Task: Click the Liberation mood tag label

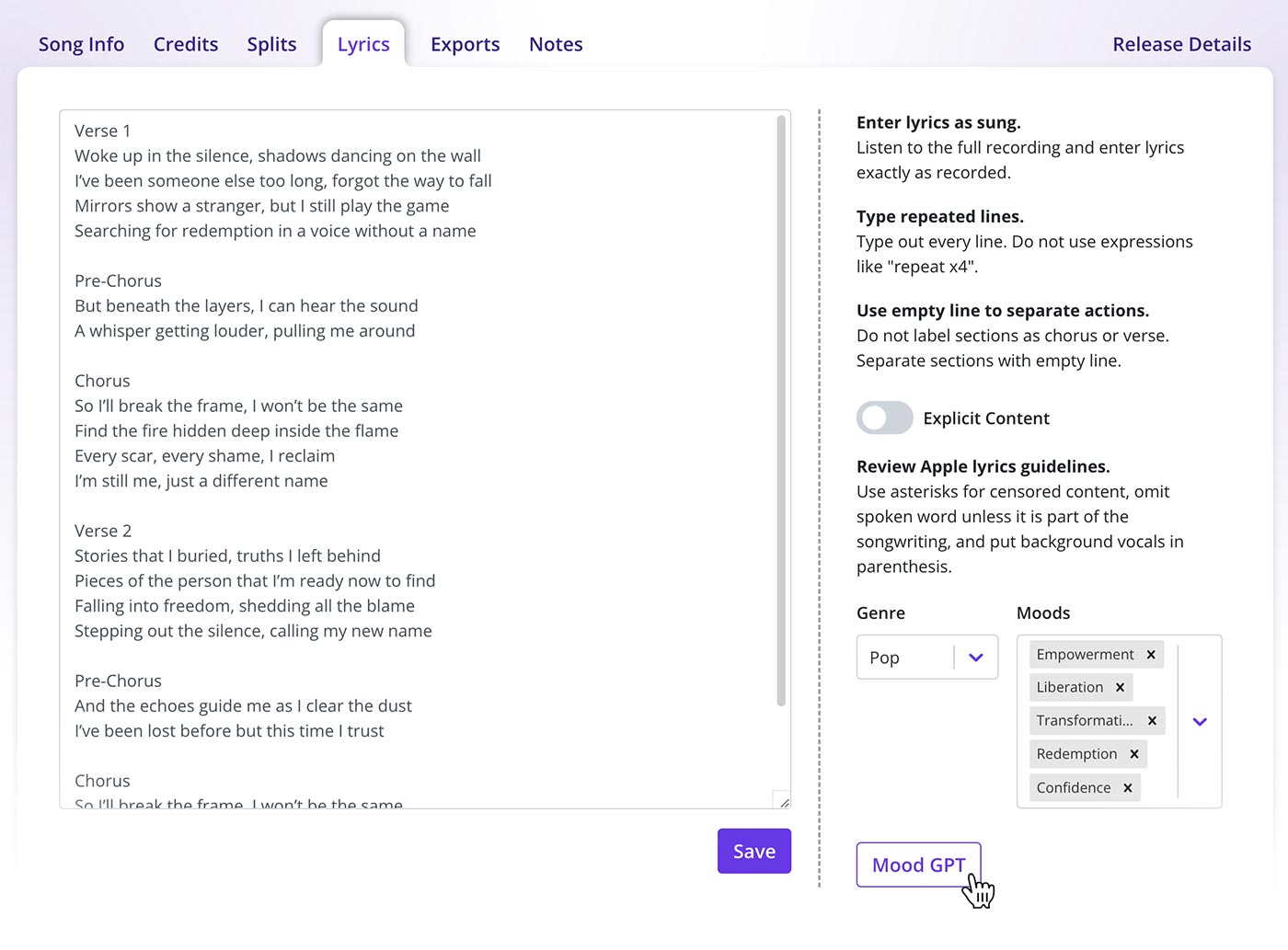Action: tap(1069, 688)
